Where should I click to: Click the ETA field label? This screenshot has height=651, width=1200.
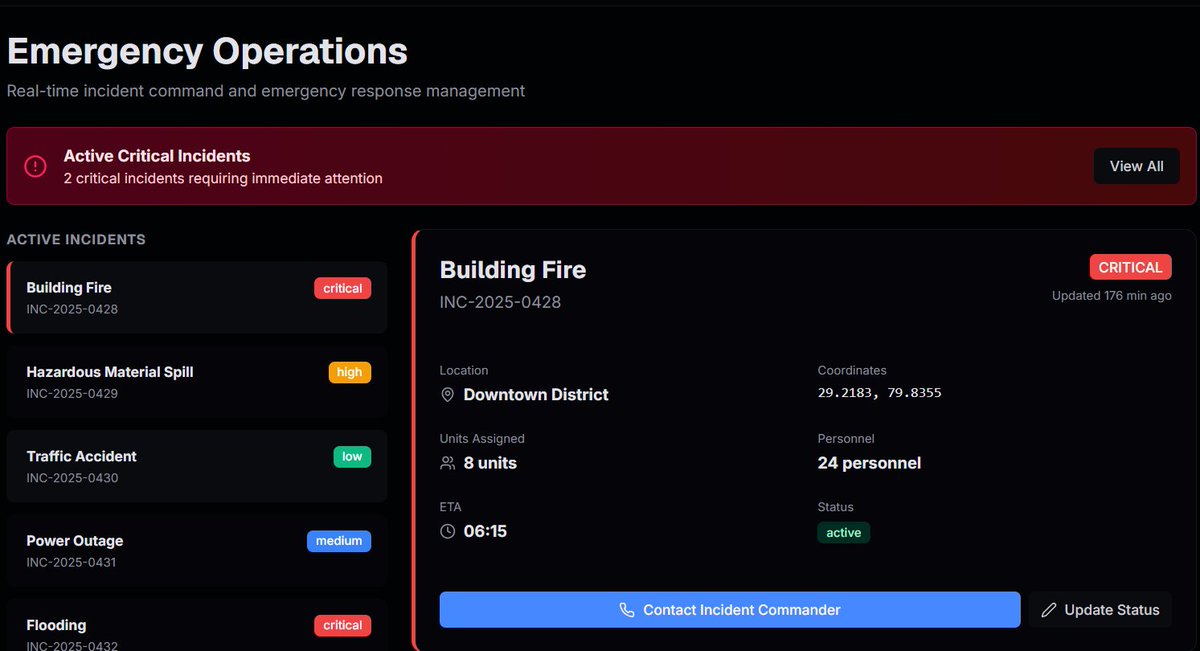[451, 507]
